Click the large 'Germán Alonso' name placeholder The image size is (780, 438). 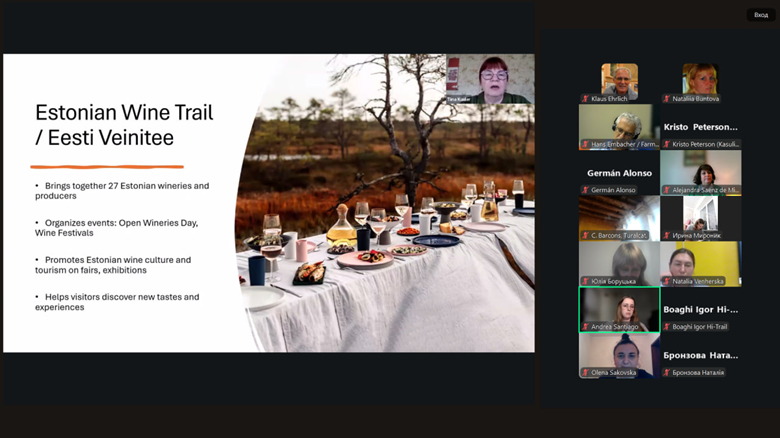point(619,173)
